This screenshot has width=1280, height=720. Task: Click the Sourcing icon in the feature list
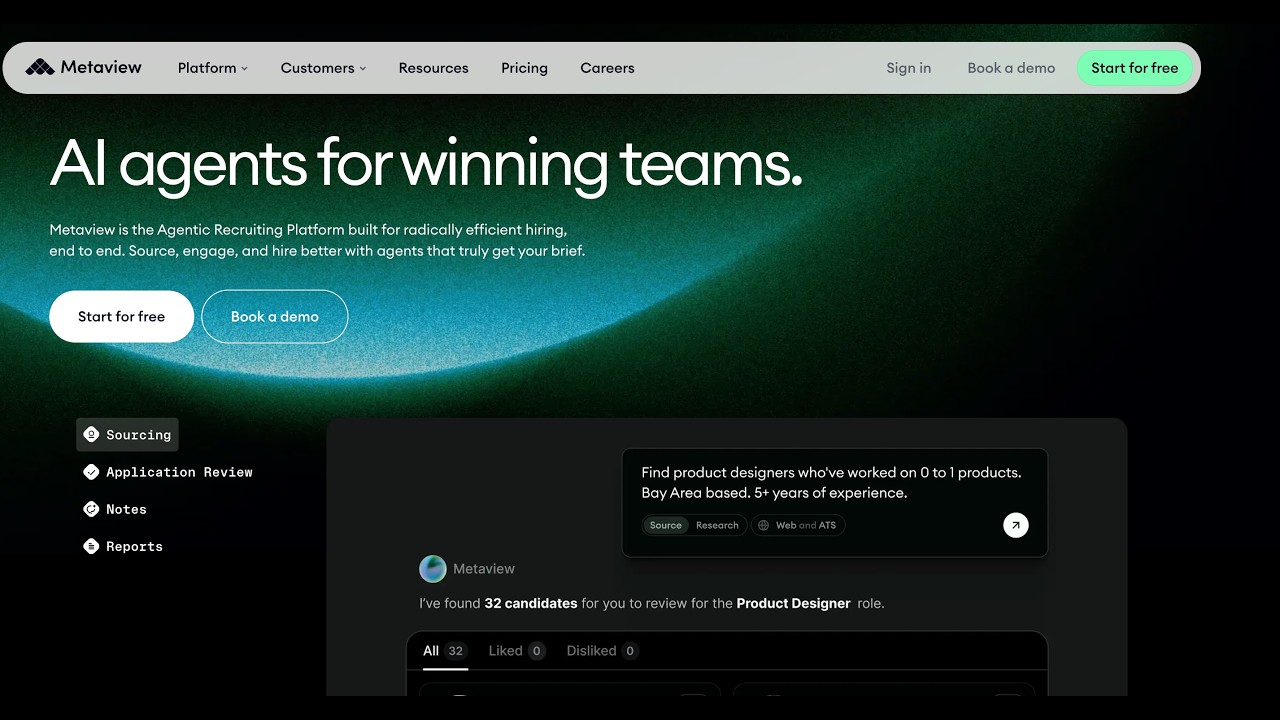point(91,434)
